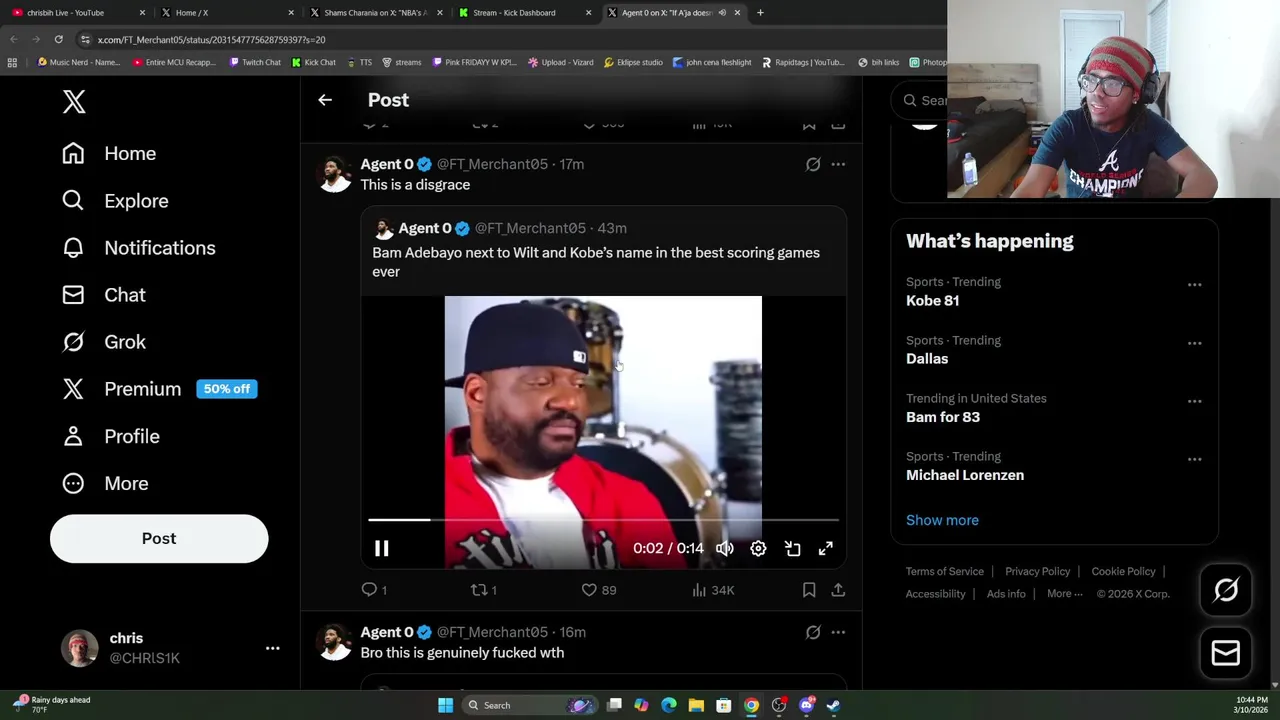Switch to Stream - Kick Dashboard tab
The image size is (1280, 720).
click(x=523, y=13)
